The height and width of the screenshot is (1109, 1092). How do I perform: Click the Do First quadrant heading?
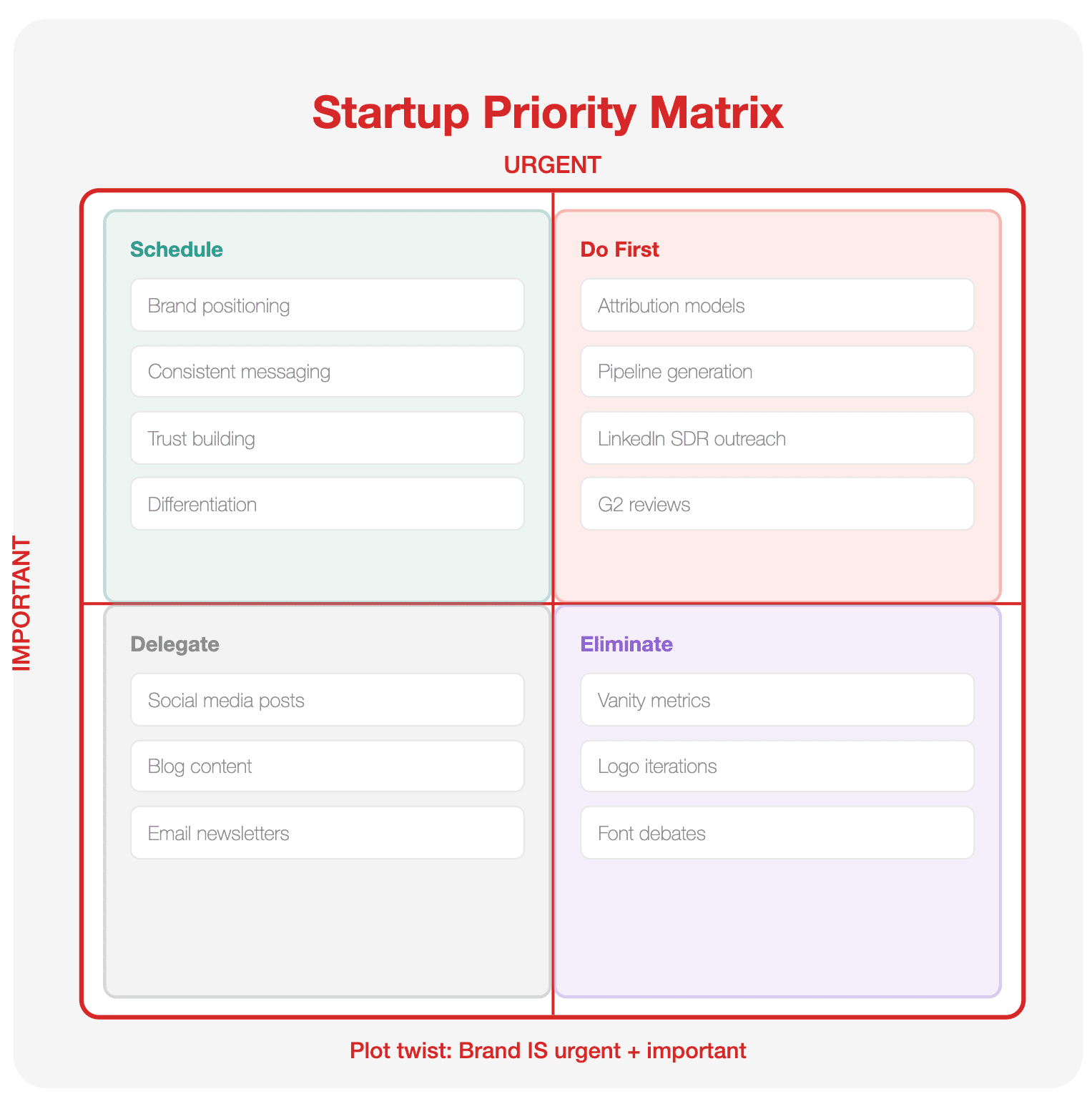click(620, 250)
